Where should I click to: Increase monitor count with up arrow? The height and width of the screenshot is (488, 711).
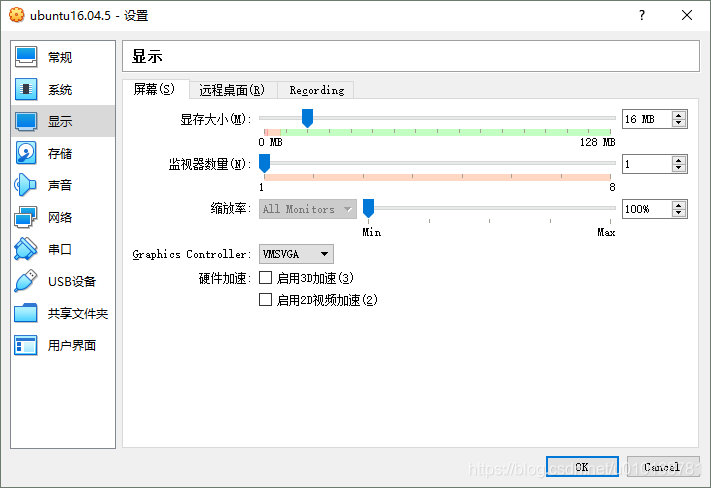[x=678, y=160]
